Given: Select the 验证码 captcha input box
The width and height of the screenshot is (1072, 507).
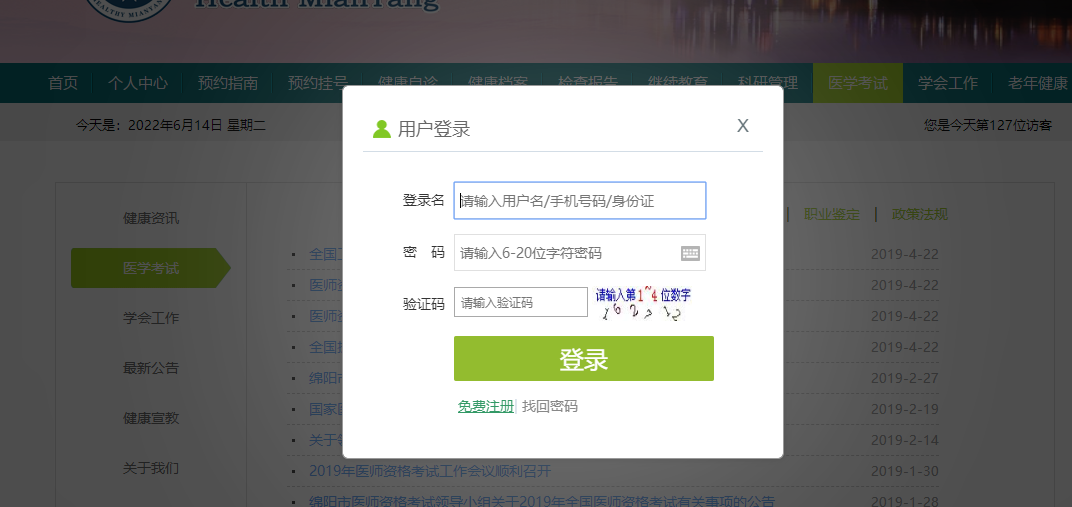Looking at the screenshot, I should pos(521,303).
